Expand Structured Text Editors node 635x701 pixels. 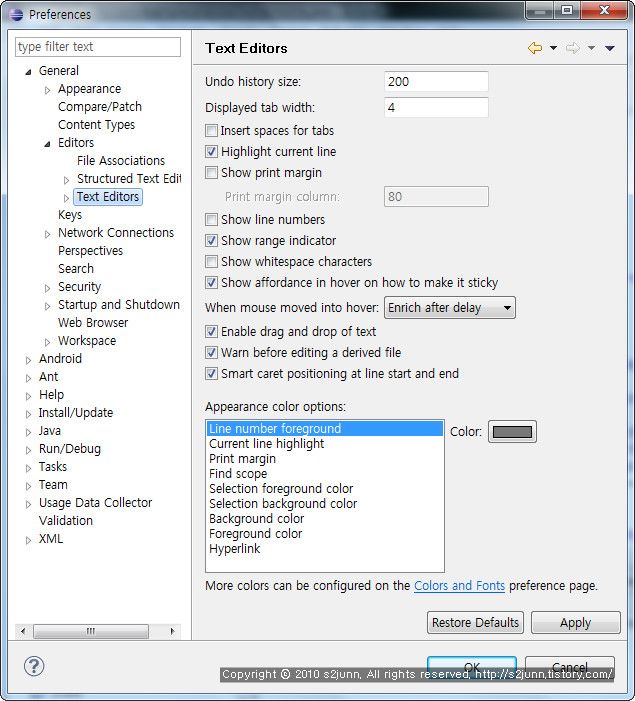pos(66,180)
